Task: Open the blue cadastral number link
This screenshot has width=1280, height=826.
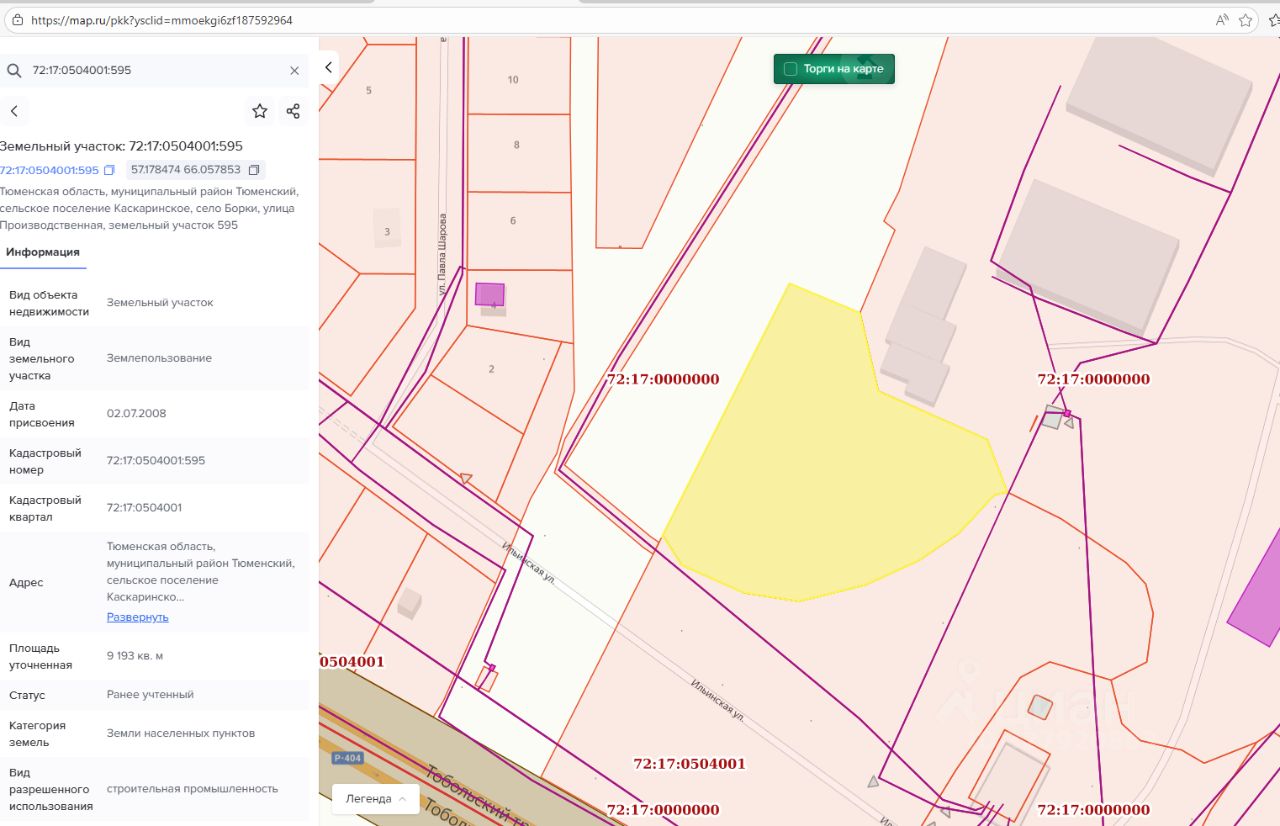Action: pos(49,170)
